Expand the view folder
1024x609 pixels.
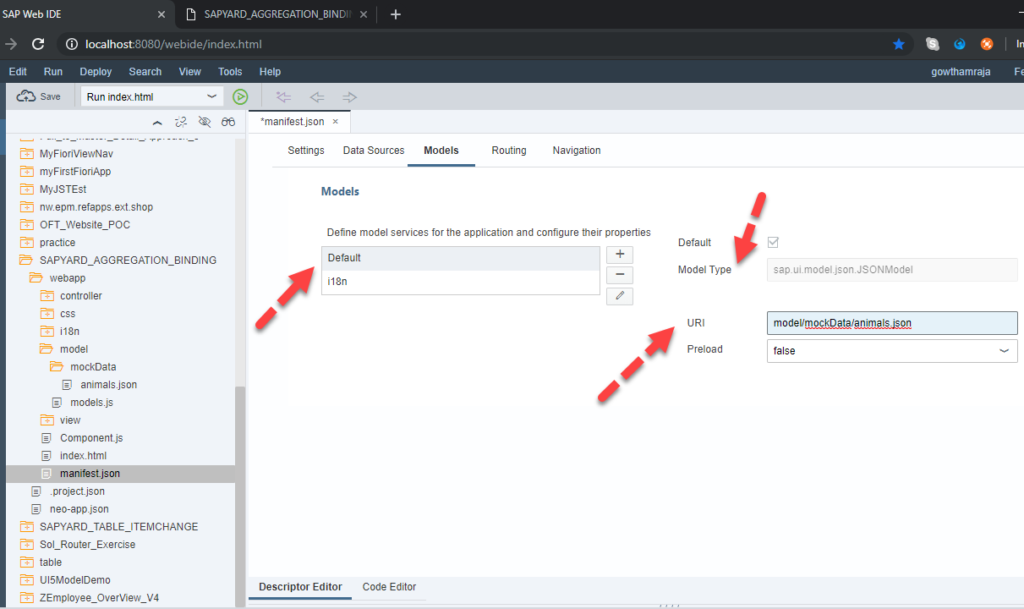[x=46, y=420]
